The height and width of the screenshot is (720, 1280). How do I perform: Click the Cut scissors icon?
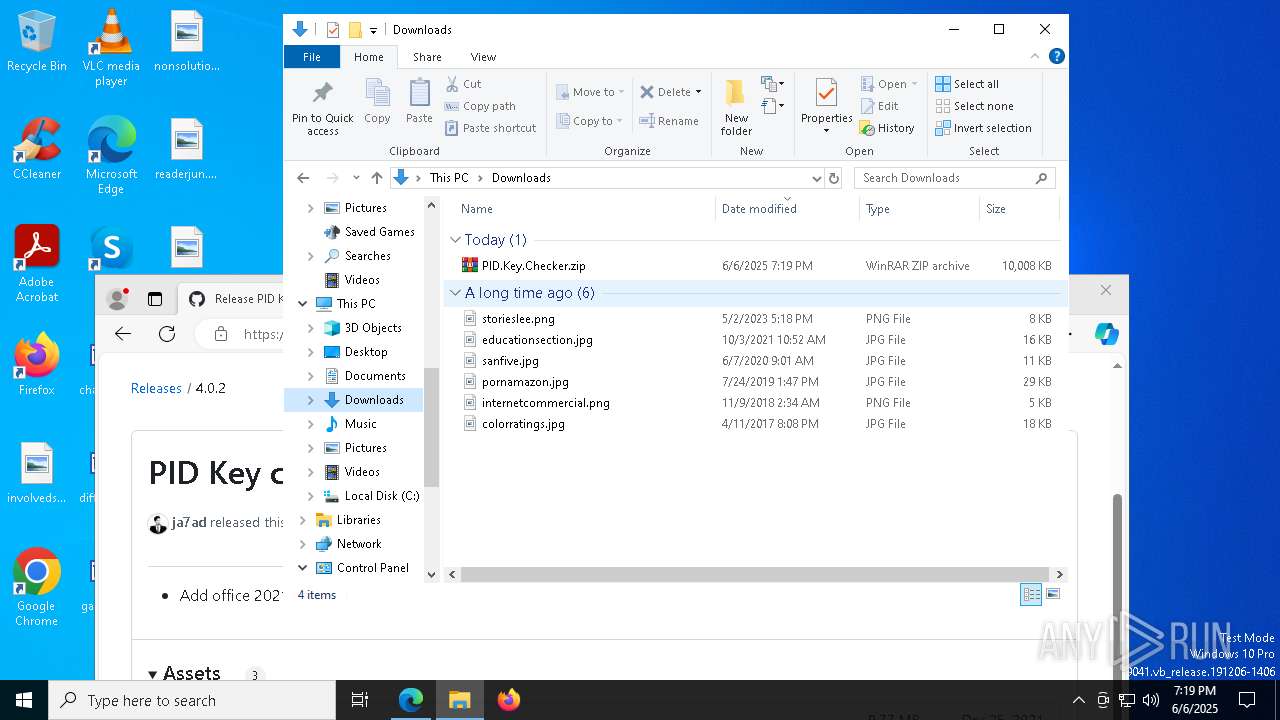(x=452, y=84)
